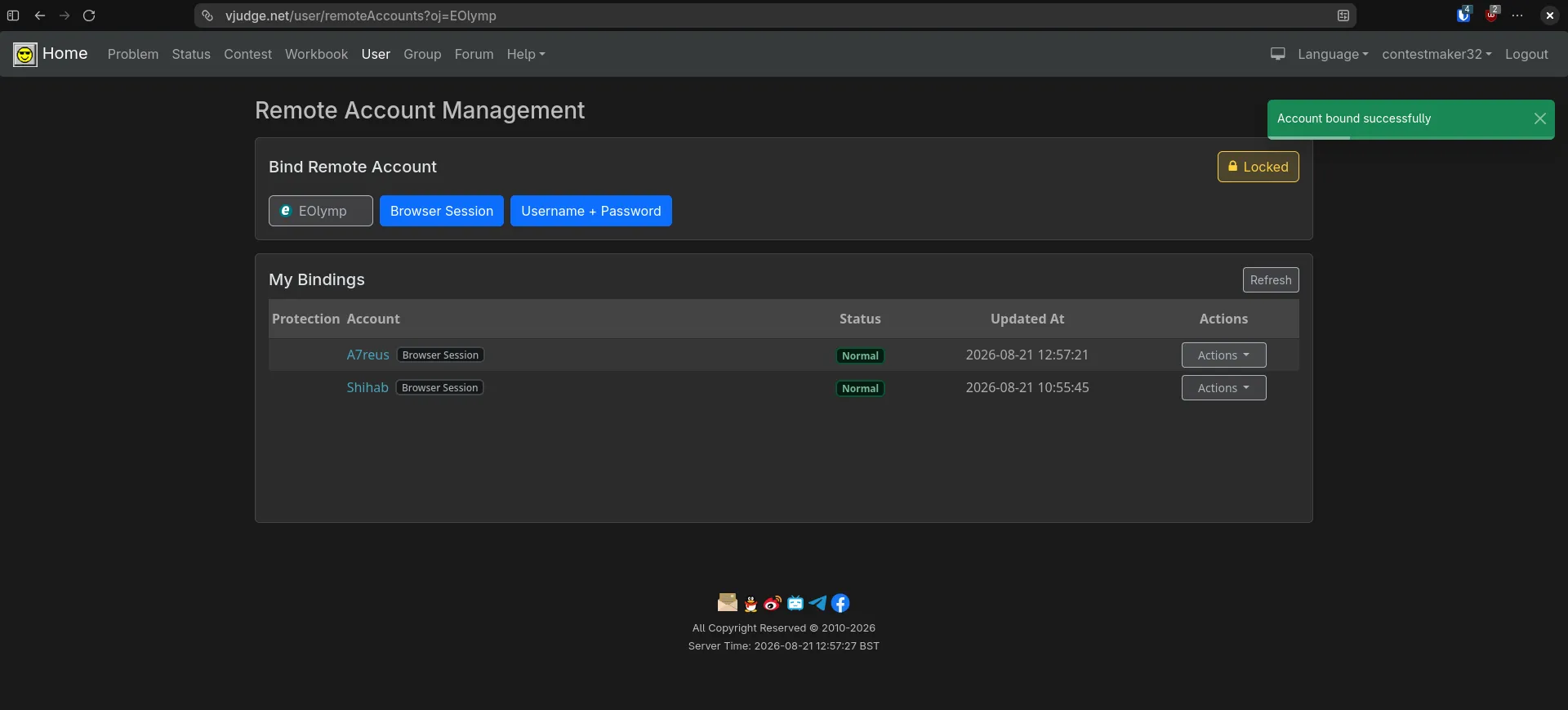The height and width of the screenshot is (710, 1568).
Task: Dismiss the 'Account bound successfully' notification
Action: (x=1540, y=118)
